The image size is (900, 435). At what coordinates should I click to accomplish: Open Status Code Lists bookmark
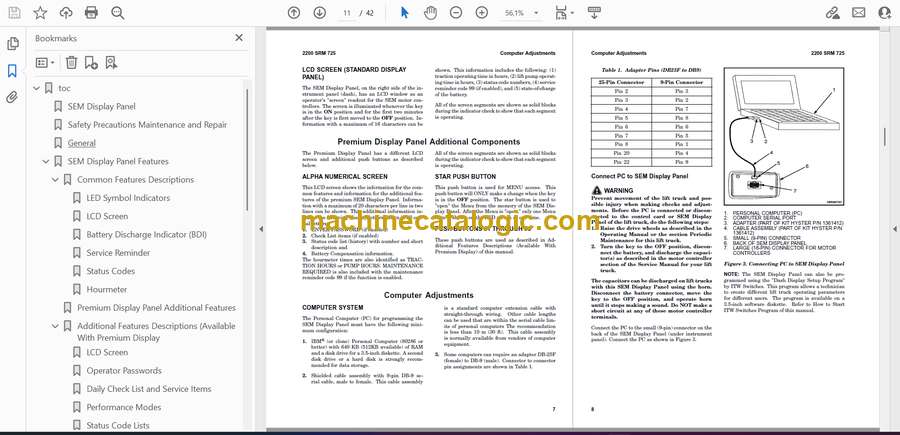(x=118, y=426)
